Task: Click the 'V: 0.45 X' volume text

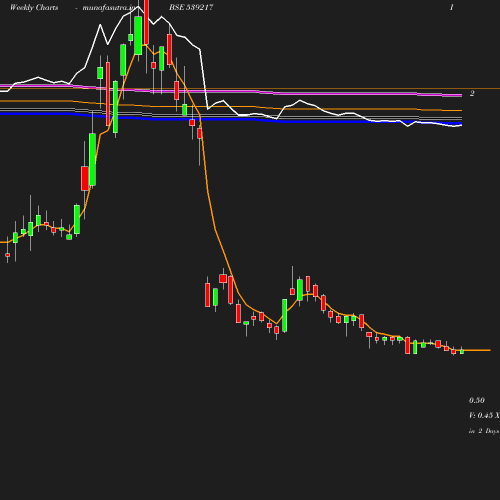Action: tap(484, 415)
